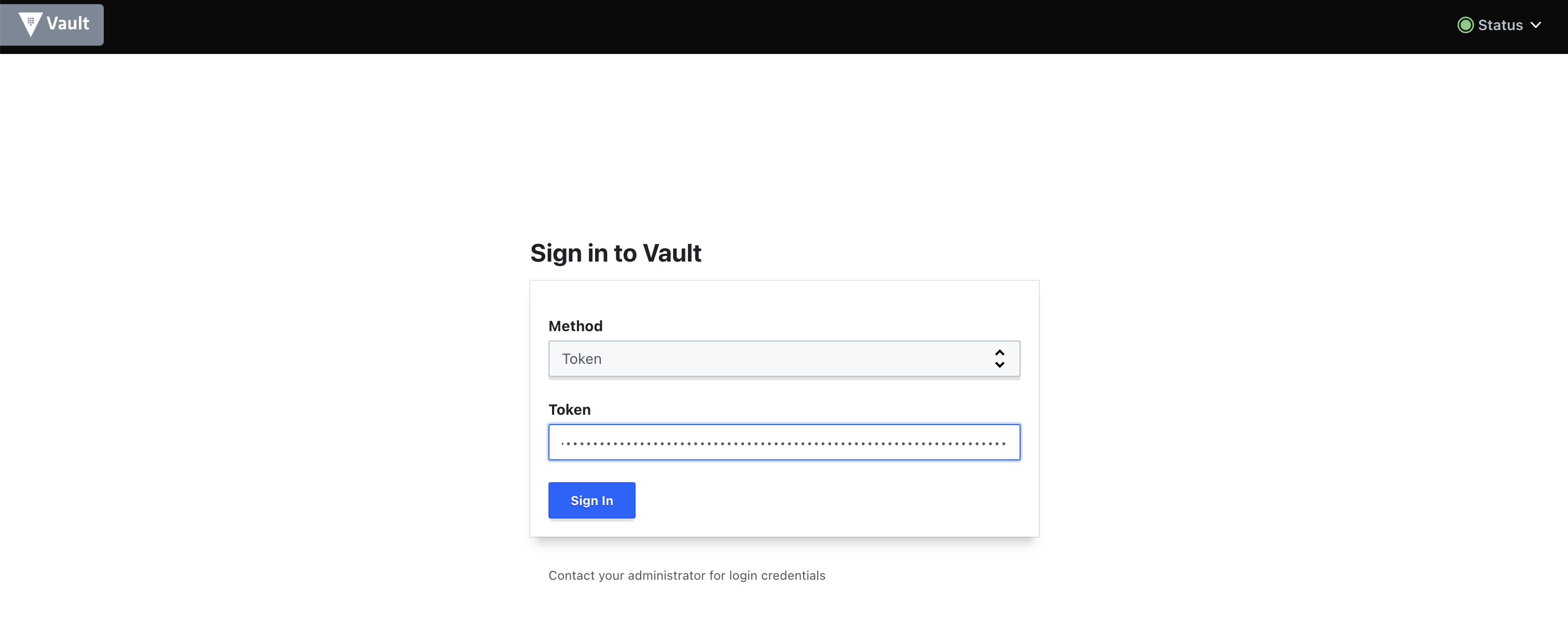The height and width of the screenshot is (627, 1568).
Task: Click the Vault wordmark in header
Action: [x=67, y=24]
